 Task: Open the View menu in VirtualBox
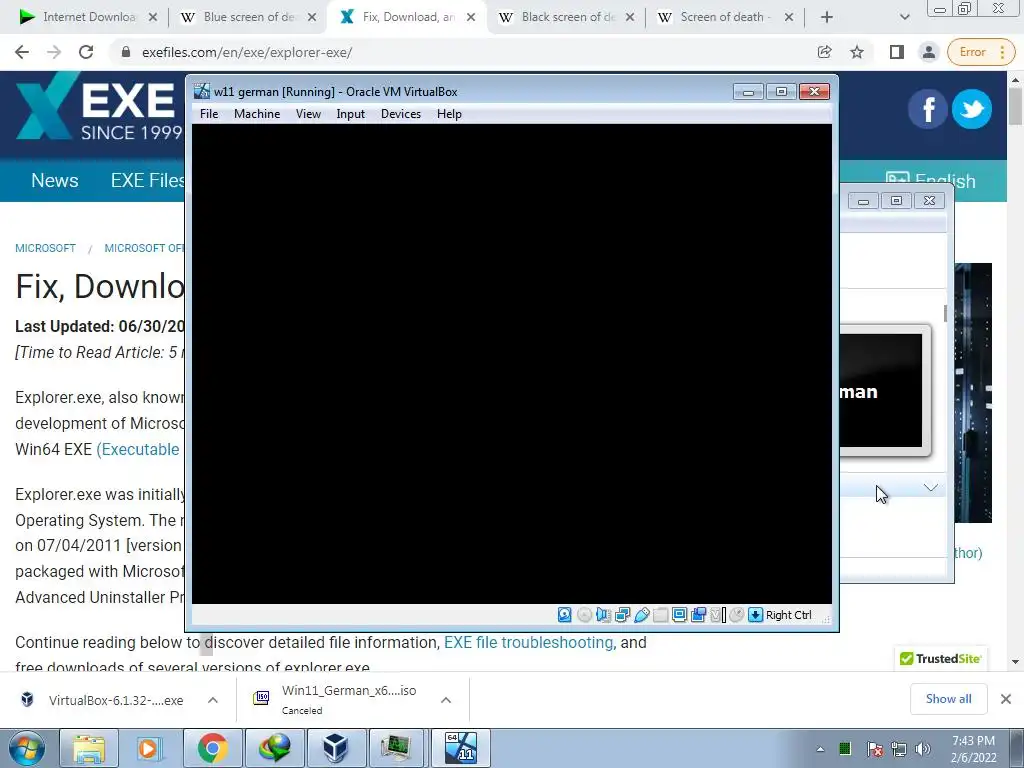pyautogui.click(x=308, y=114)
